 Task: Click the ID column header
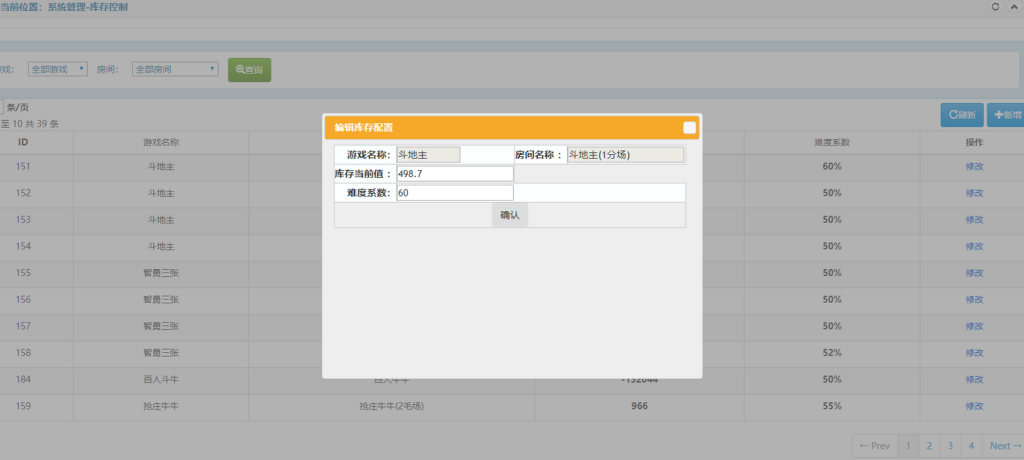pos(22,142)
